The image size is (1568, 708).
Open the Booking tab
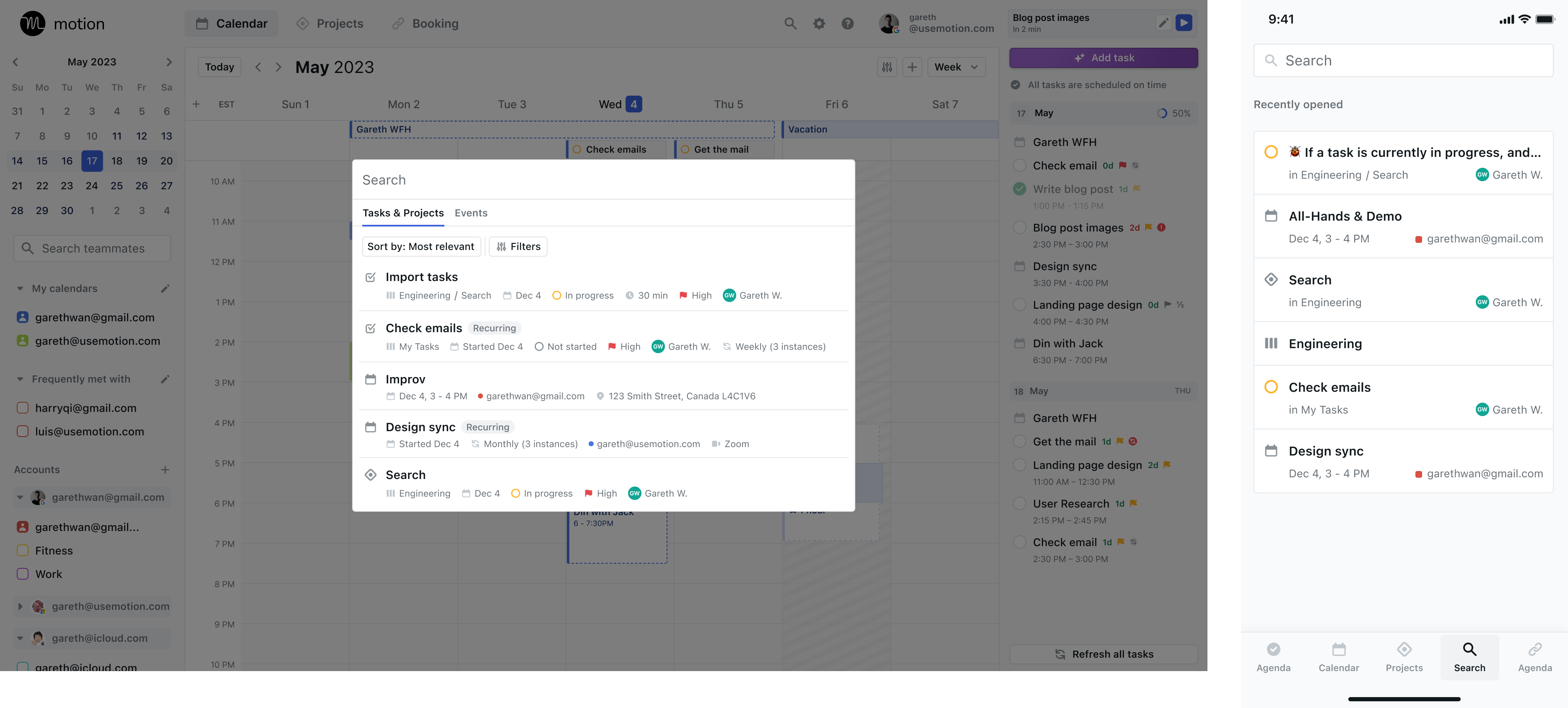pyautogui.click(x=425, y=24)
